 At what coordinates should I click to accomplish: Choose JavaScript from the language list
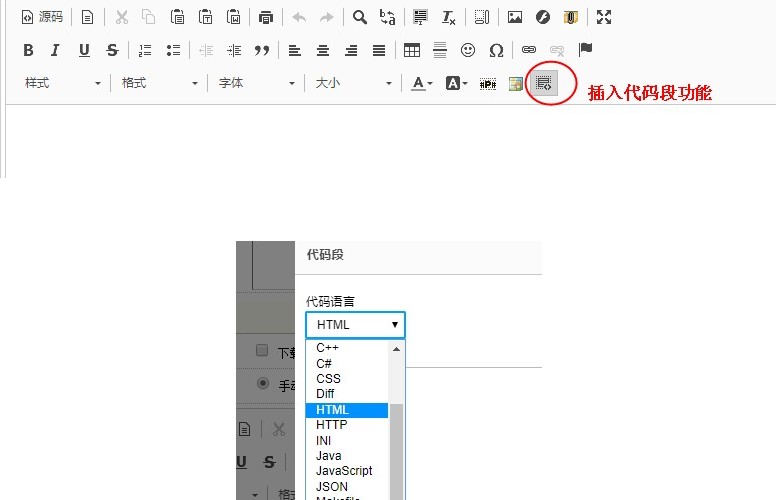tap(344, 471)
